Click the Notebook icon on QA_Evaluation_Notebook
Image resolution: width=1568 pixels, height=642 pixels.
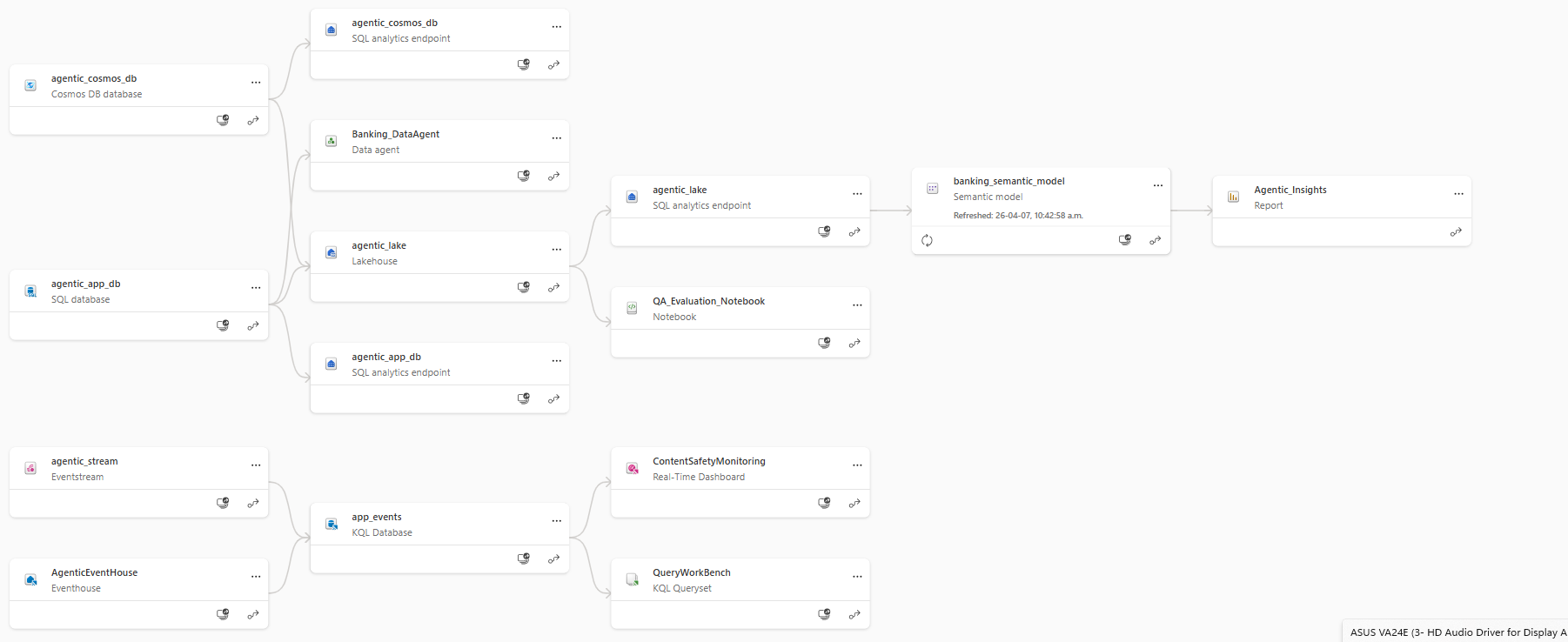(x=631, y=307)
